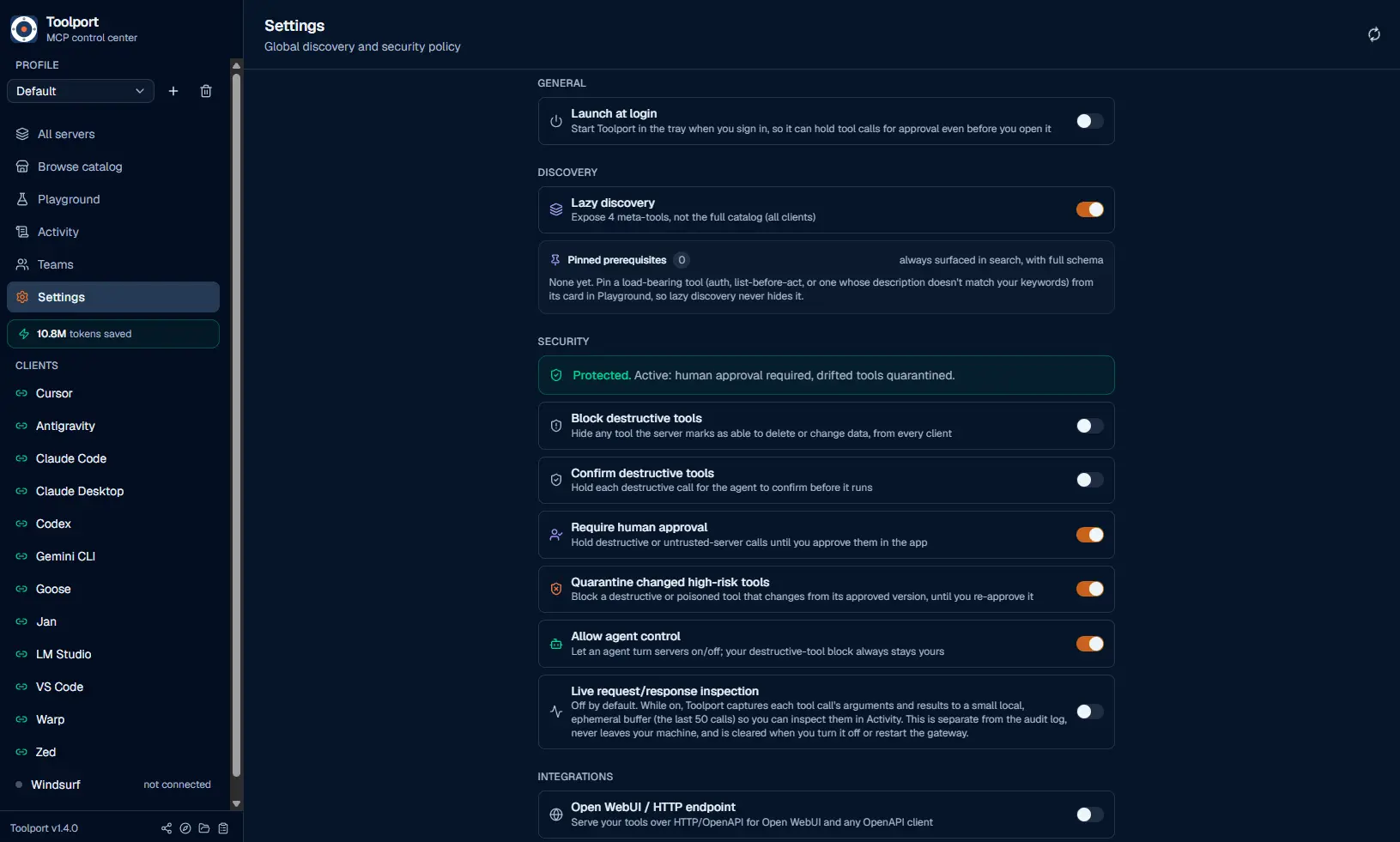The height and width of the screenshot is (842, 1400).
Task: Click link icon next to Cursor client
Action: (21, 393)
